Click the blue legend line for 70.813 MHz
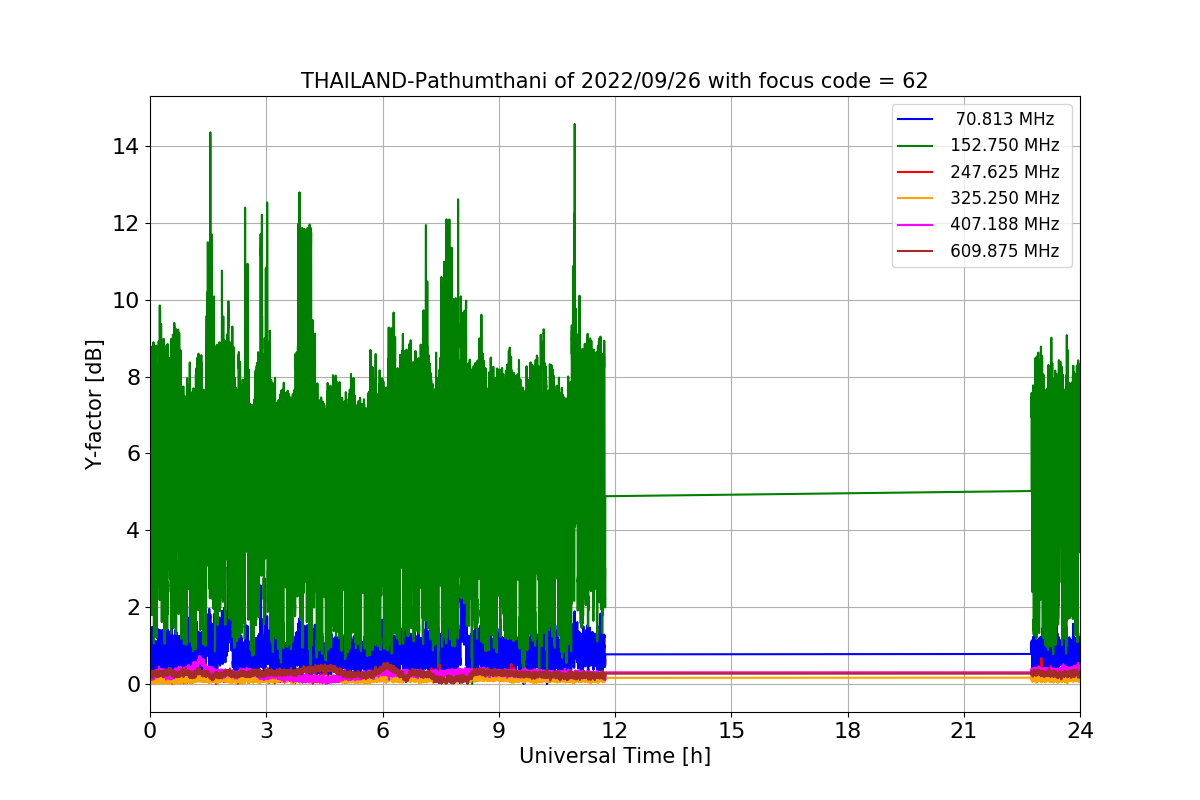Image resolution: width=1200 pixels, height=800 pixels. [915, 119]
